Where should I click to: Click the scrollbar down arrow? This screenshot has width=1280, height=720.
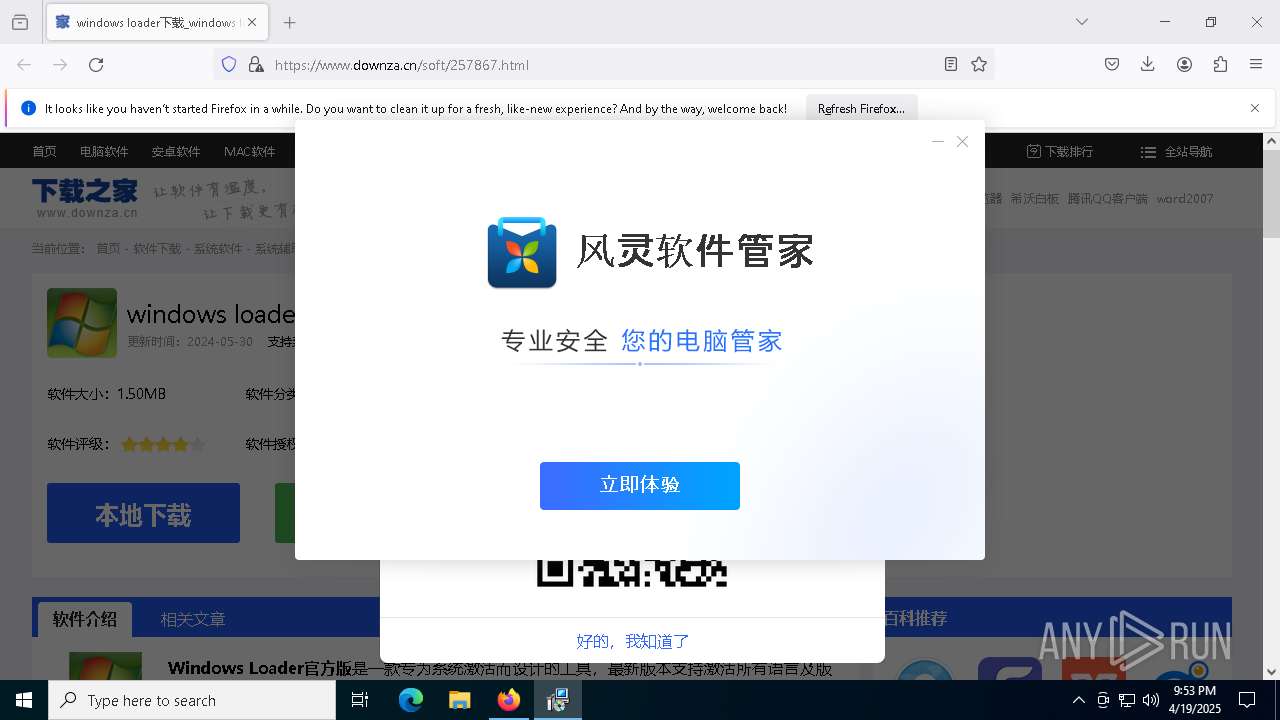click(x=1271, y=672)
